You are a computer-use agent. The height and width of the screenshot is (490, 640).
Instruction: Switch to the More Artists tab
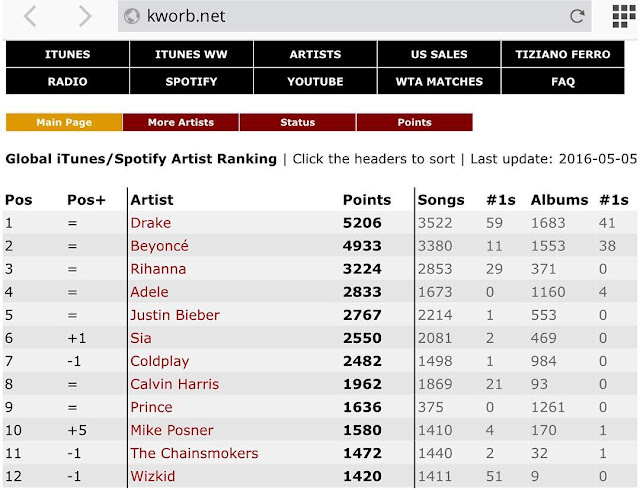tap(181, 122)
